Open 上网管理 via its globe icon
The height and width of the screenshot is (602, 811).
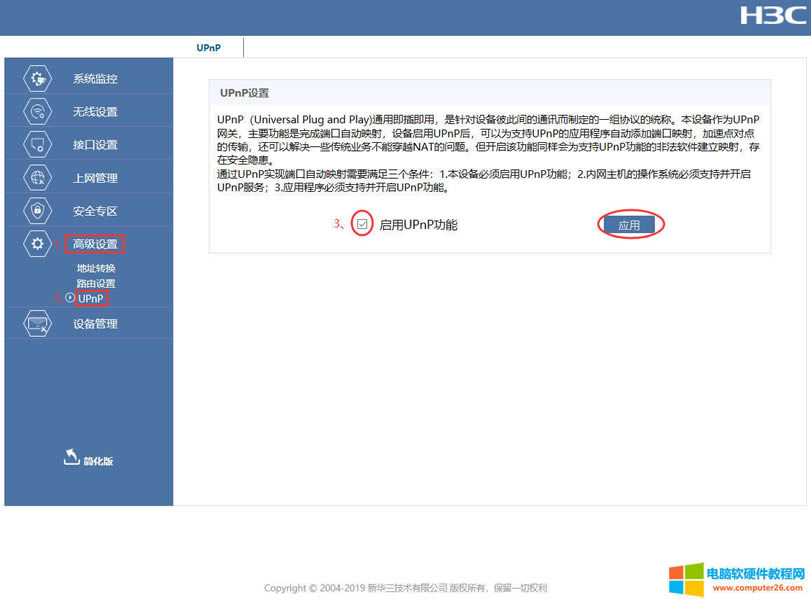pyautogui.click(x=38, y=177)
